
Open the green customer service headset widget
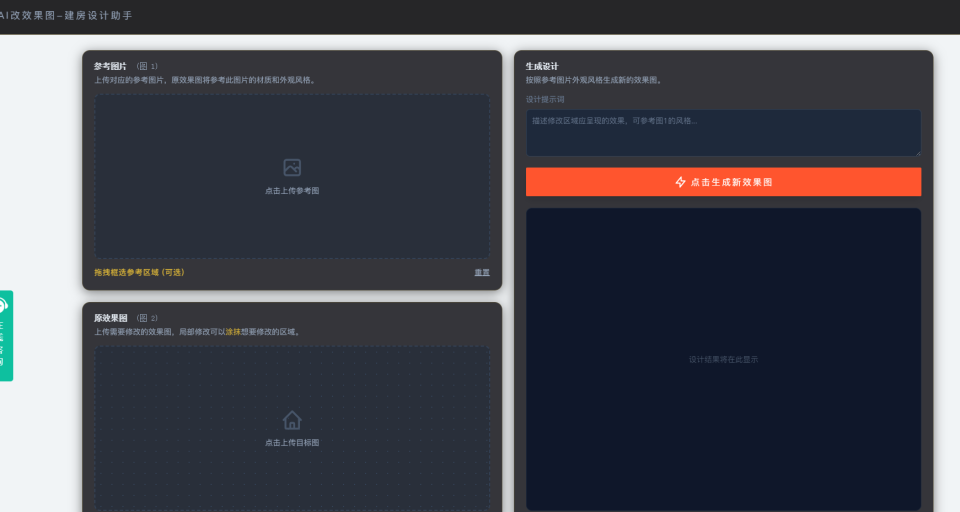tap(5, 336)
